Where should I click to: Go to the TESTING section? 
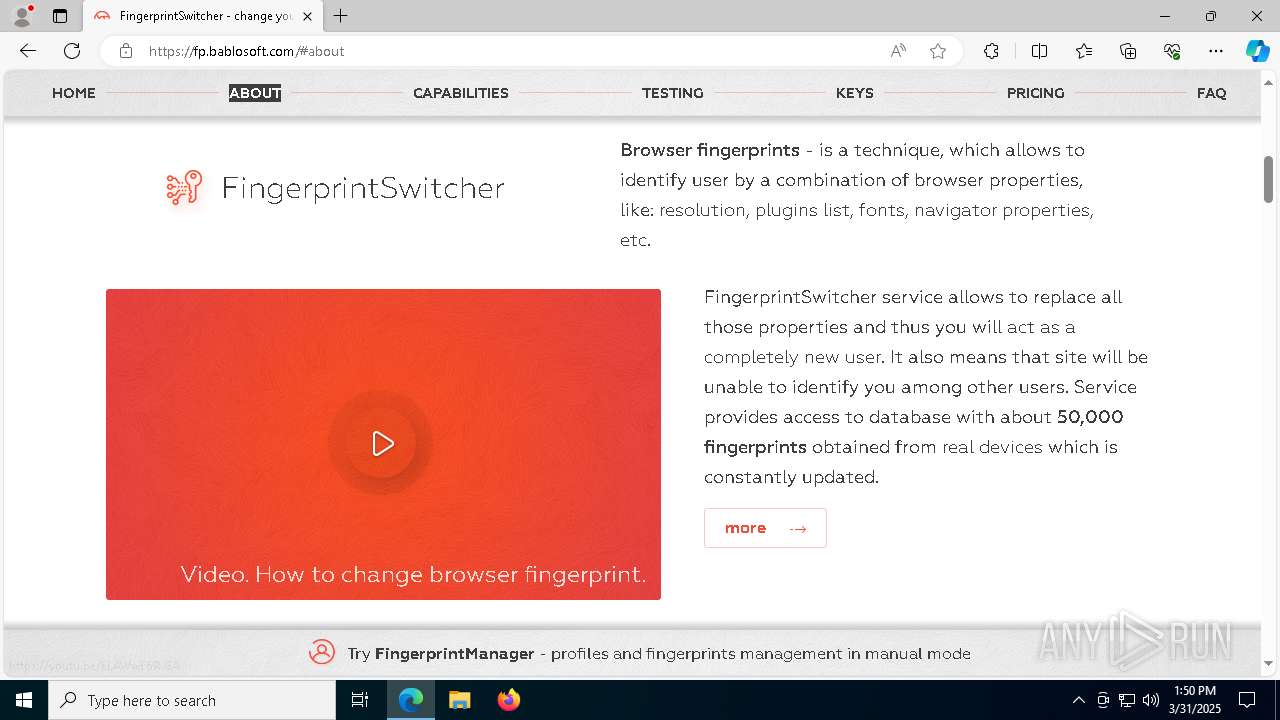pyautogui.click(x=673, y=93)
